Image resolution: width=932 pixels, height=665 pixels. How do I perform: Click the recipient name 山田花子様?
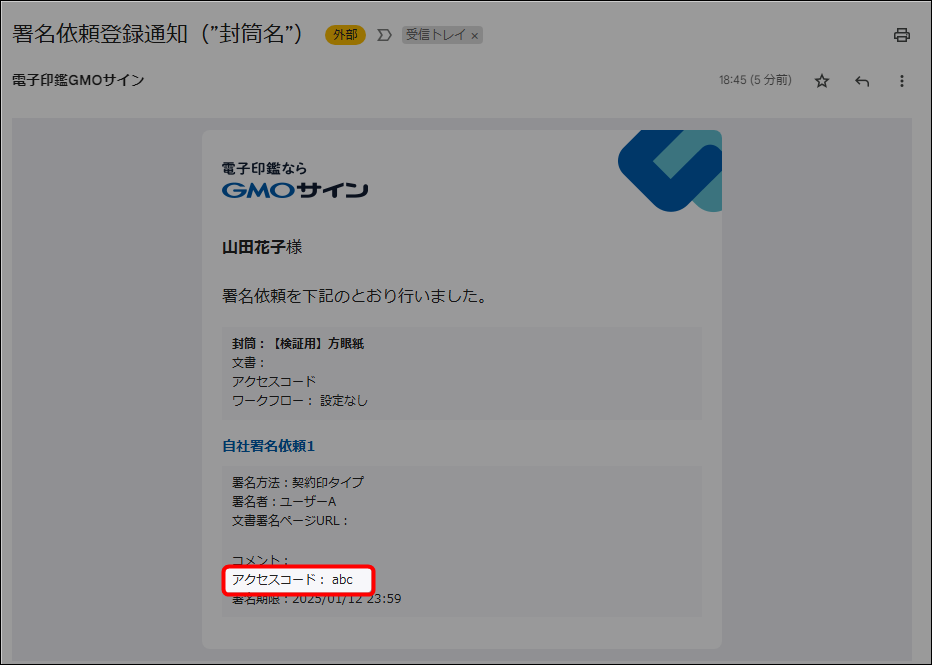[261, 247]
